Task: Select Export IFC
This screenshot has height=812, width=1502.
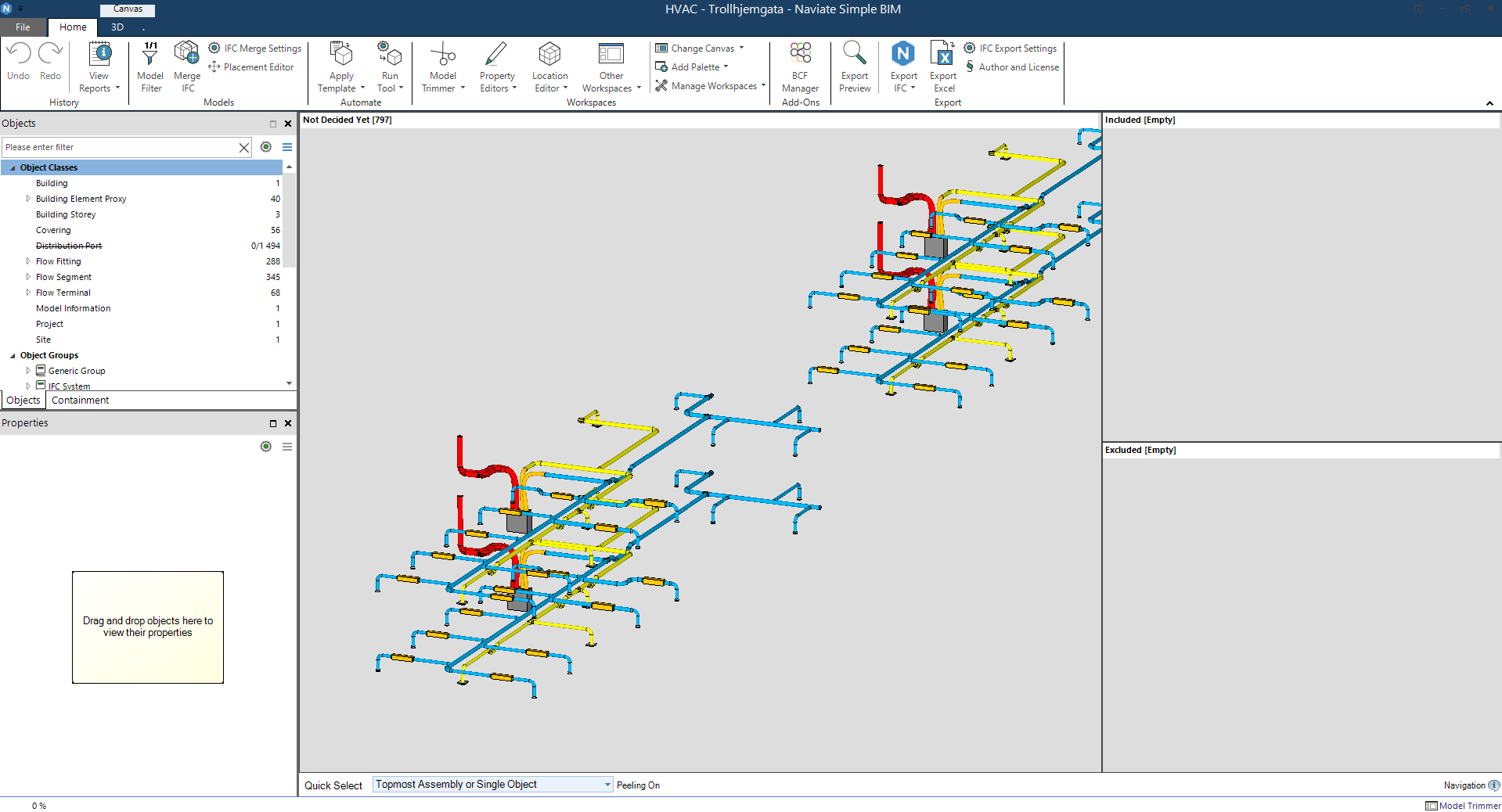Action: (902, 66)
